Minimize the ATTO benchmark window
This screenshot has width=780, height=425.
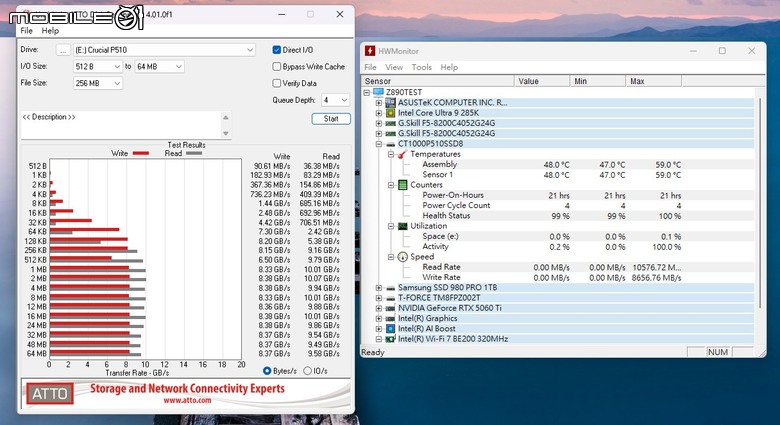(282, 14)
